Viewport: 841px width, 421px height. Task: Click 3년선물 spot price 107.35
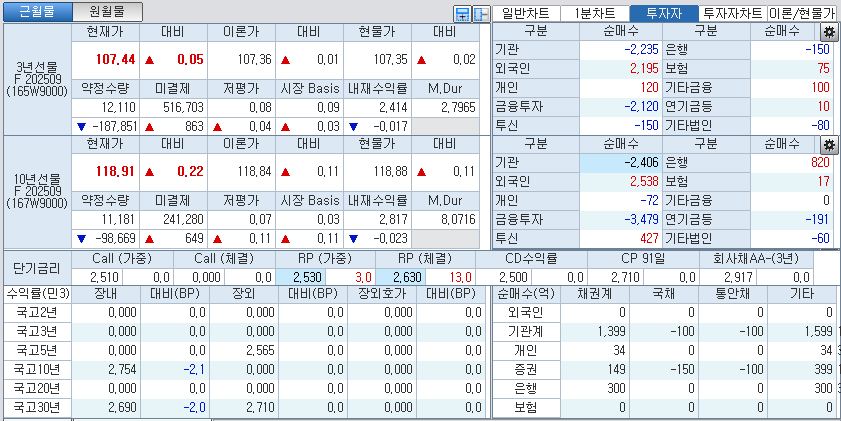point(391,60)
